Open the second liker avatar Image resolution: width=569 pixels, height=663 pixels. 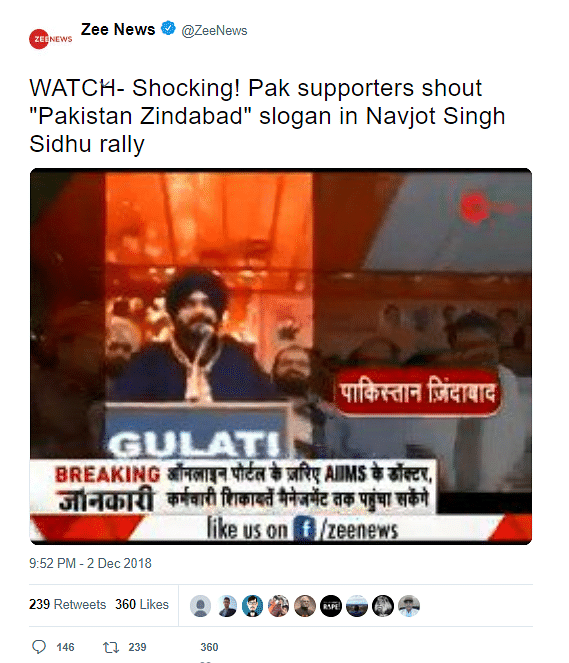[227, 605]
